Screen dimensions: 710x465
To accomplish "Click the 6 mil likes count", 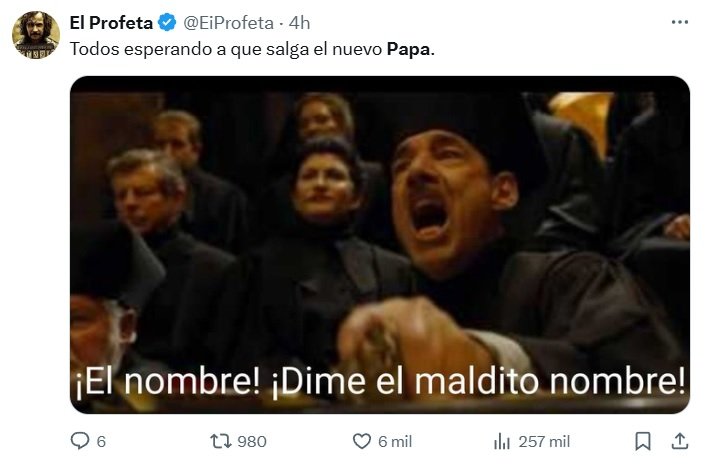I will point(395,441).
